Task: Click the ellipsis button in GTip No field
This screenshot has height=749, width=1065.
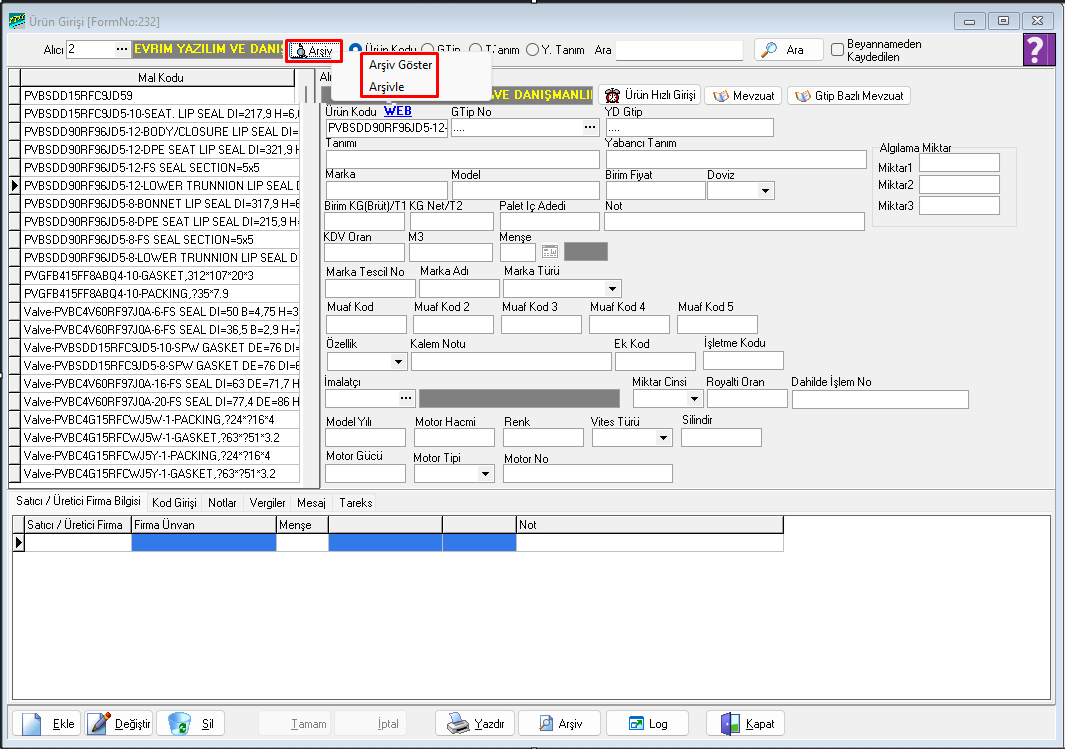Action: [590, 127]
